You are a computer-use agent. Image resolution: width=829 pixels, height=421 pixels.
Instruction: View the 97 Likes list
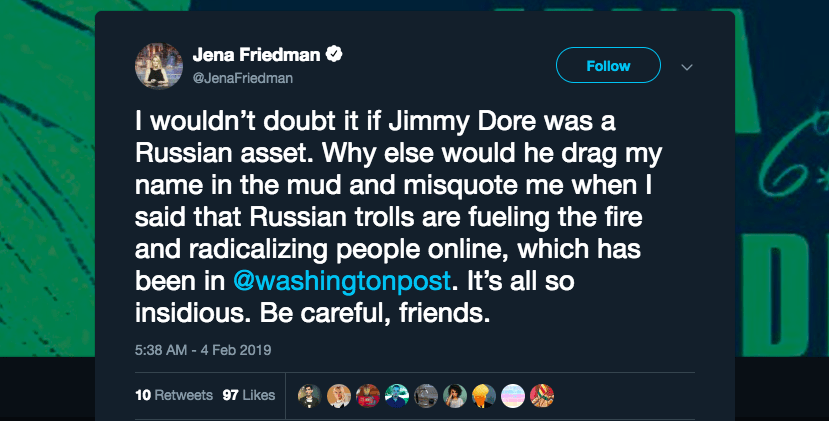point(248,395)
